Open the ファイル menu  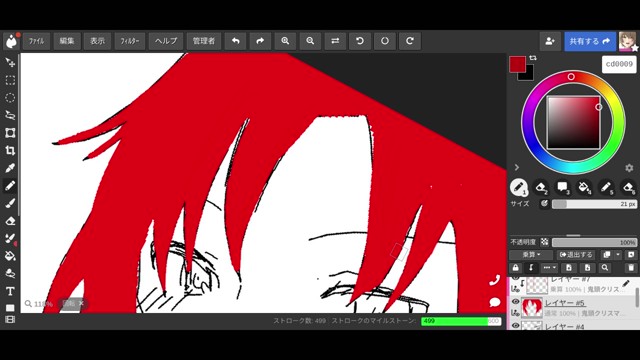(36, 41)
